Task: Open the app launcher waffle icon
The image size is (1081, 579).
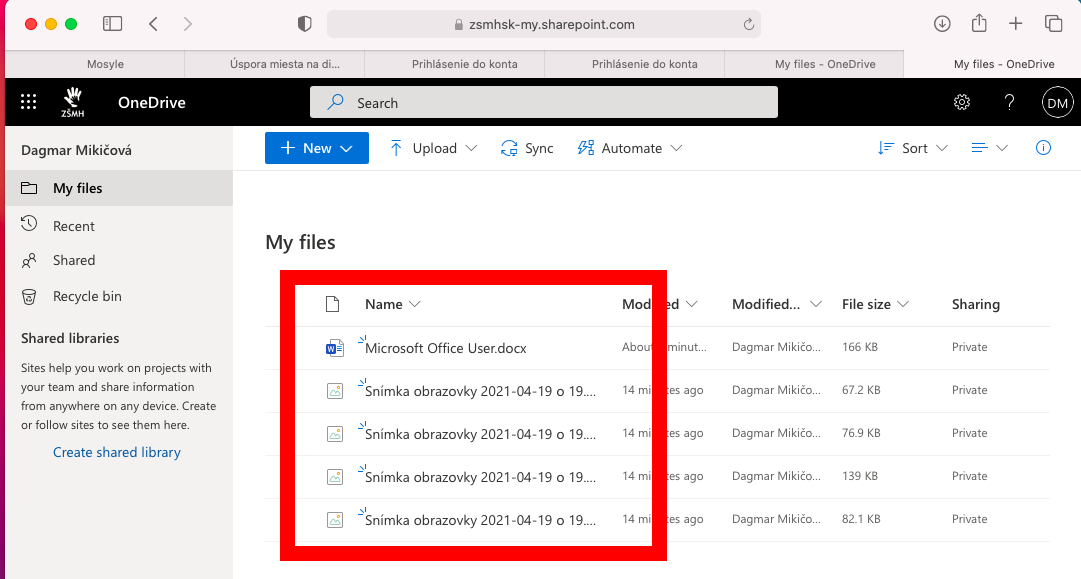Action: [x=29, y=102]
